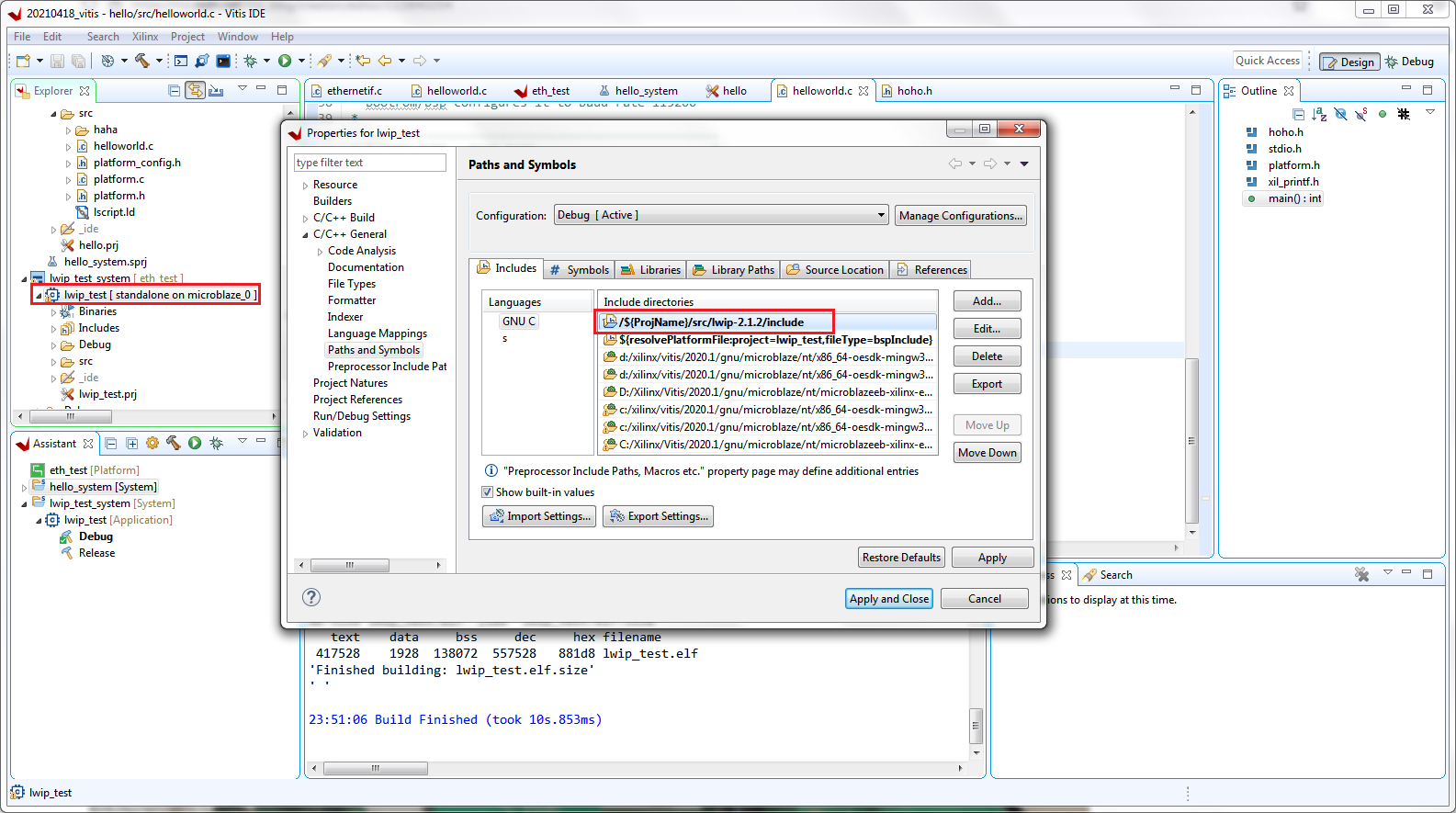Open the XSCT console toolbar icon
Viewport: 1456px width, 813px height.
point(181,61)
